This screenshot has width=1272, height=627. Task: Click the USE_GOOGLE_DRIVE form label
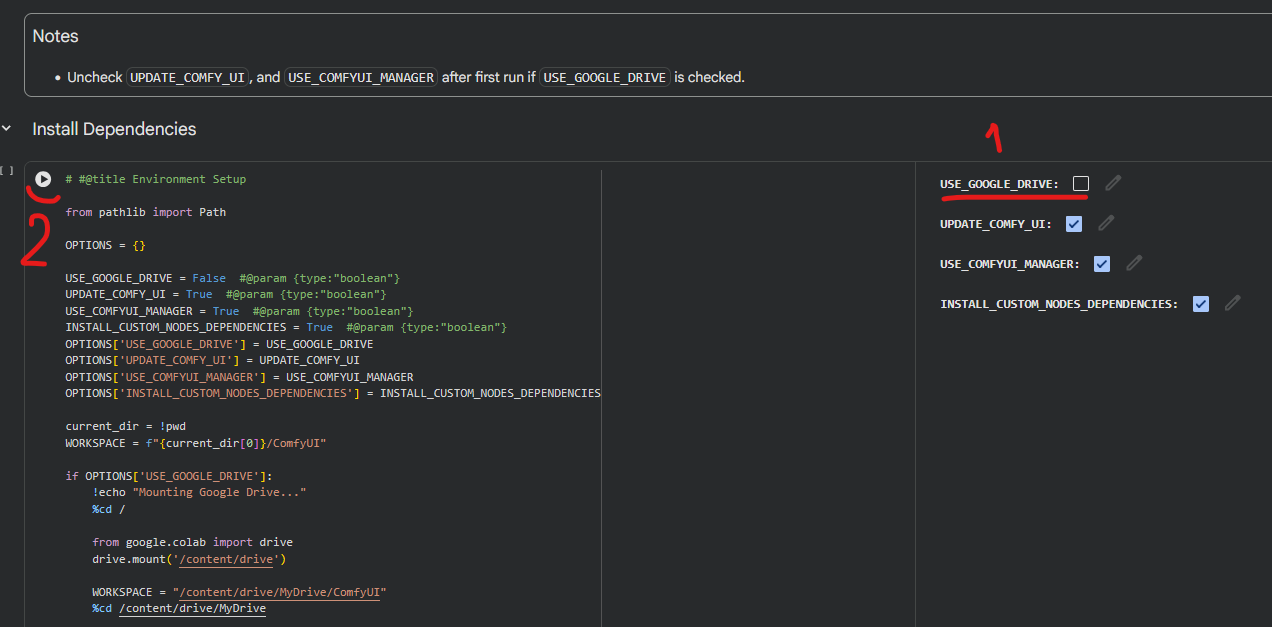998,184
